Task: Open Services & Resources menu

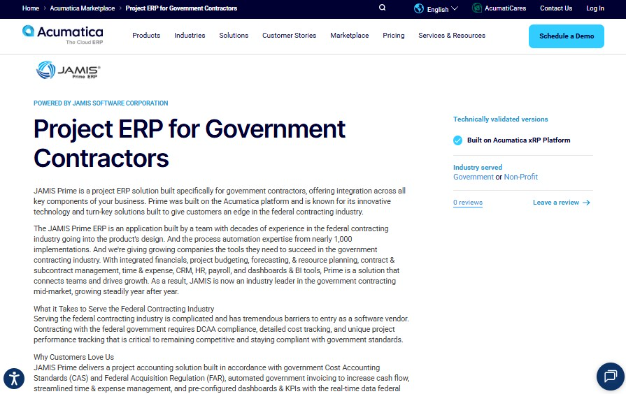Action: pos(452,36)
